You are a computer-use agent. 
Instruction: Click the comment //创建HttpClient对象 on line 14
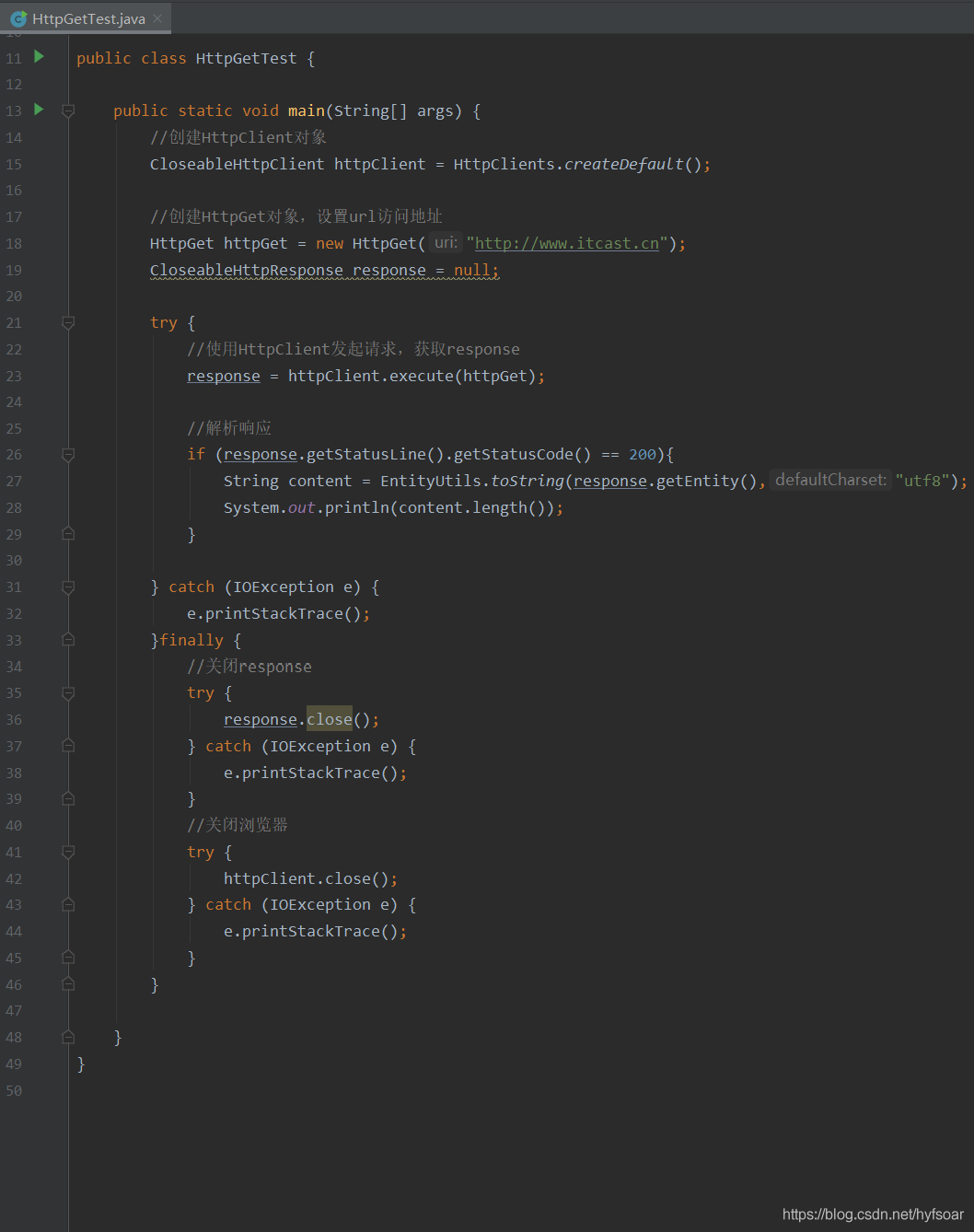238,137
